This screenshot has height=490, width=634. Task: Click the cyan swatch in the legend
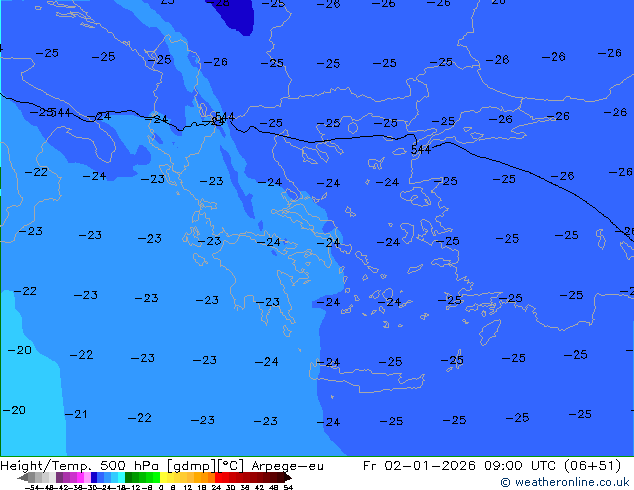point(122,477)
